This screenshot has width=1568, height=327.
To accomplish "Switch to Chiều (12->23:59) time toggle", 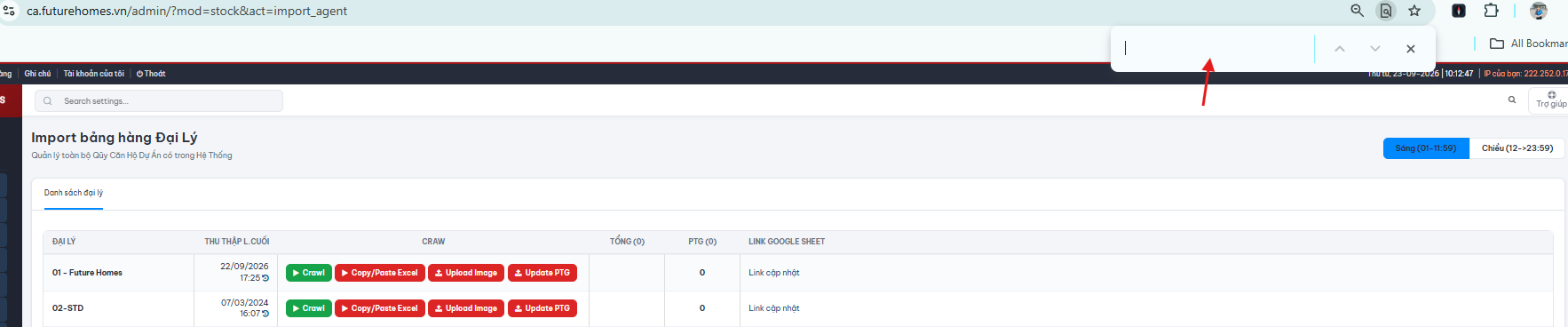I will point(1517,148).
